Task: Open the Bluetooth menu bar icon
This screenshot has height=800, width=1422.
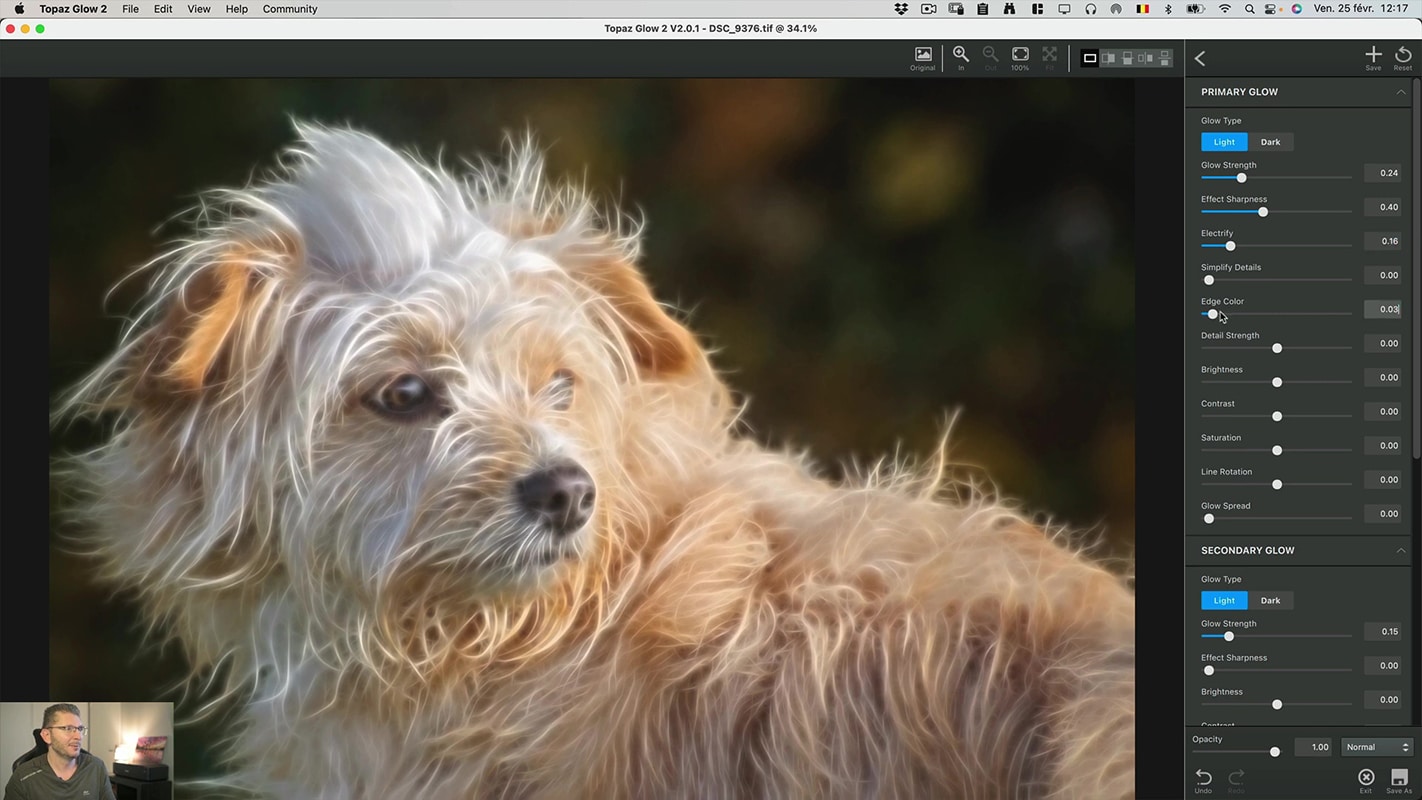Action: [x=1168, y=9]
